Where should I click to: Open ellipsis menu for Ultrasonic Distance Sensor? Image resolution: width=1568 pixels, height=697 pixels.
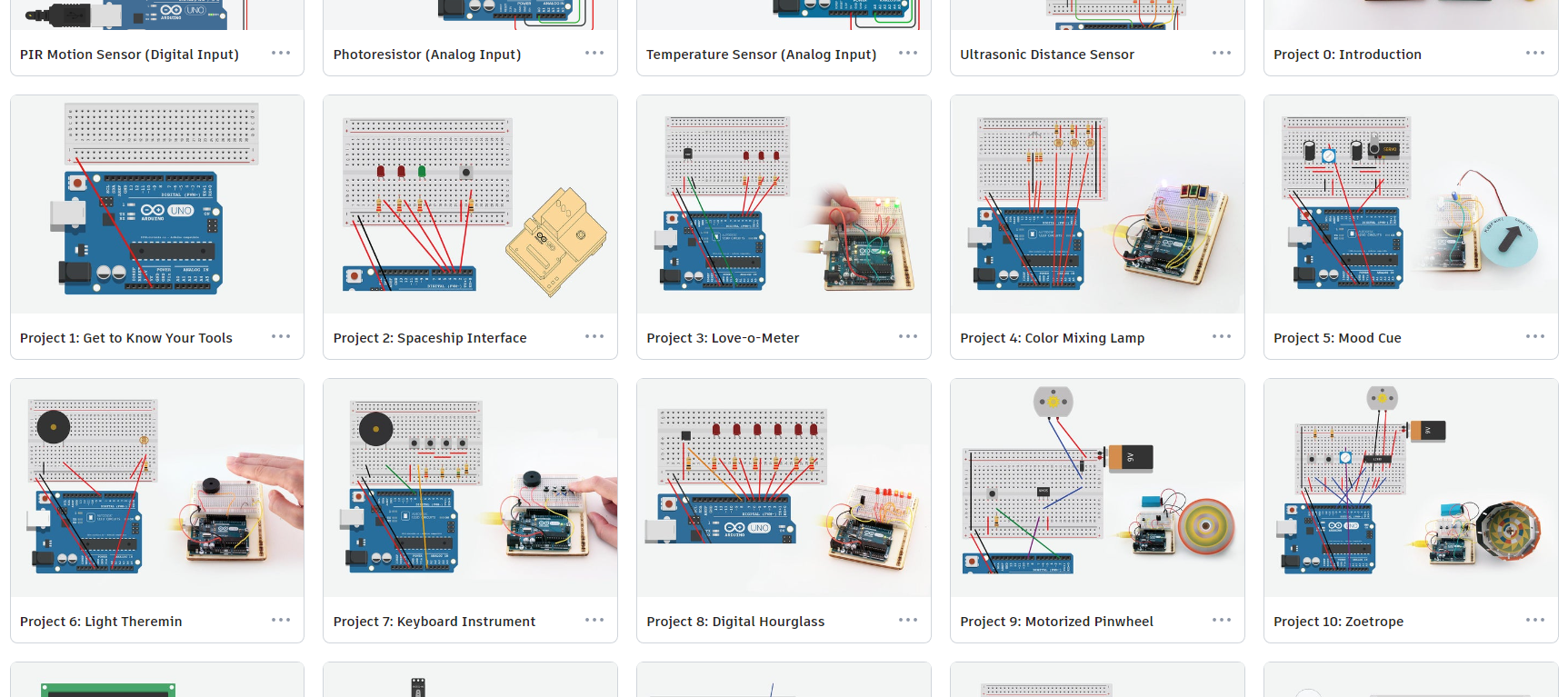1222,53
